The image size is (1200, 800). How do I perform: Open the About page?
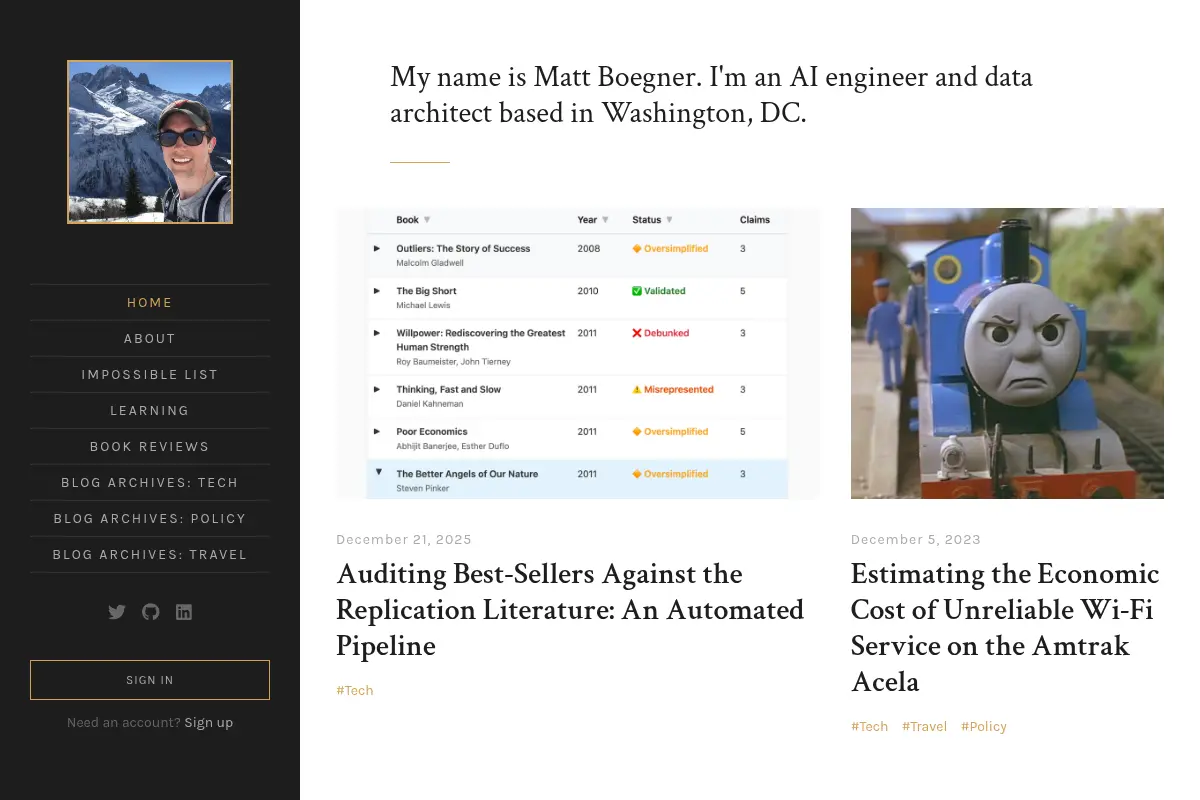pyautogui.click(x=150, y=339)
